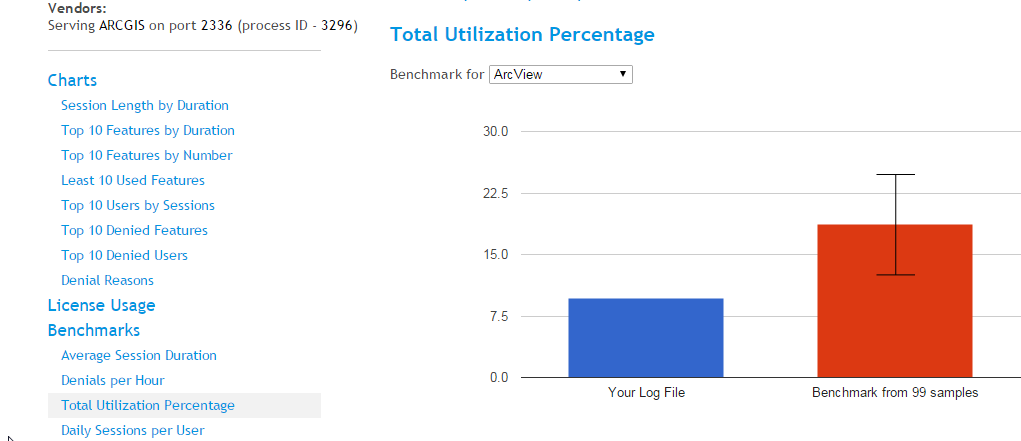Image resolution: width=1021 pixels, height=441 pixels.
Task: Open the Benchmark for ArcView dropdown
Action: tap(560, 74)
